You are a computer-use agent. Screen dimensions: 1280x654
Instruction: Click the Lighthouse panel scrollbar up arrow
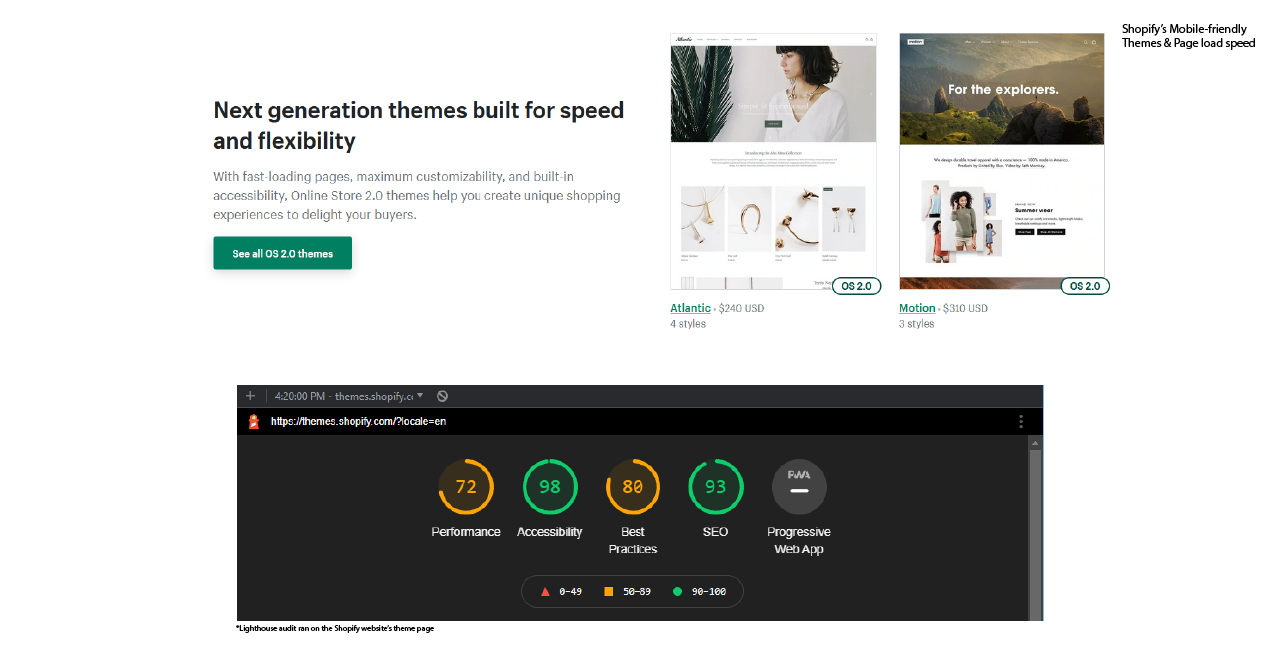[x=1036, y=442]
